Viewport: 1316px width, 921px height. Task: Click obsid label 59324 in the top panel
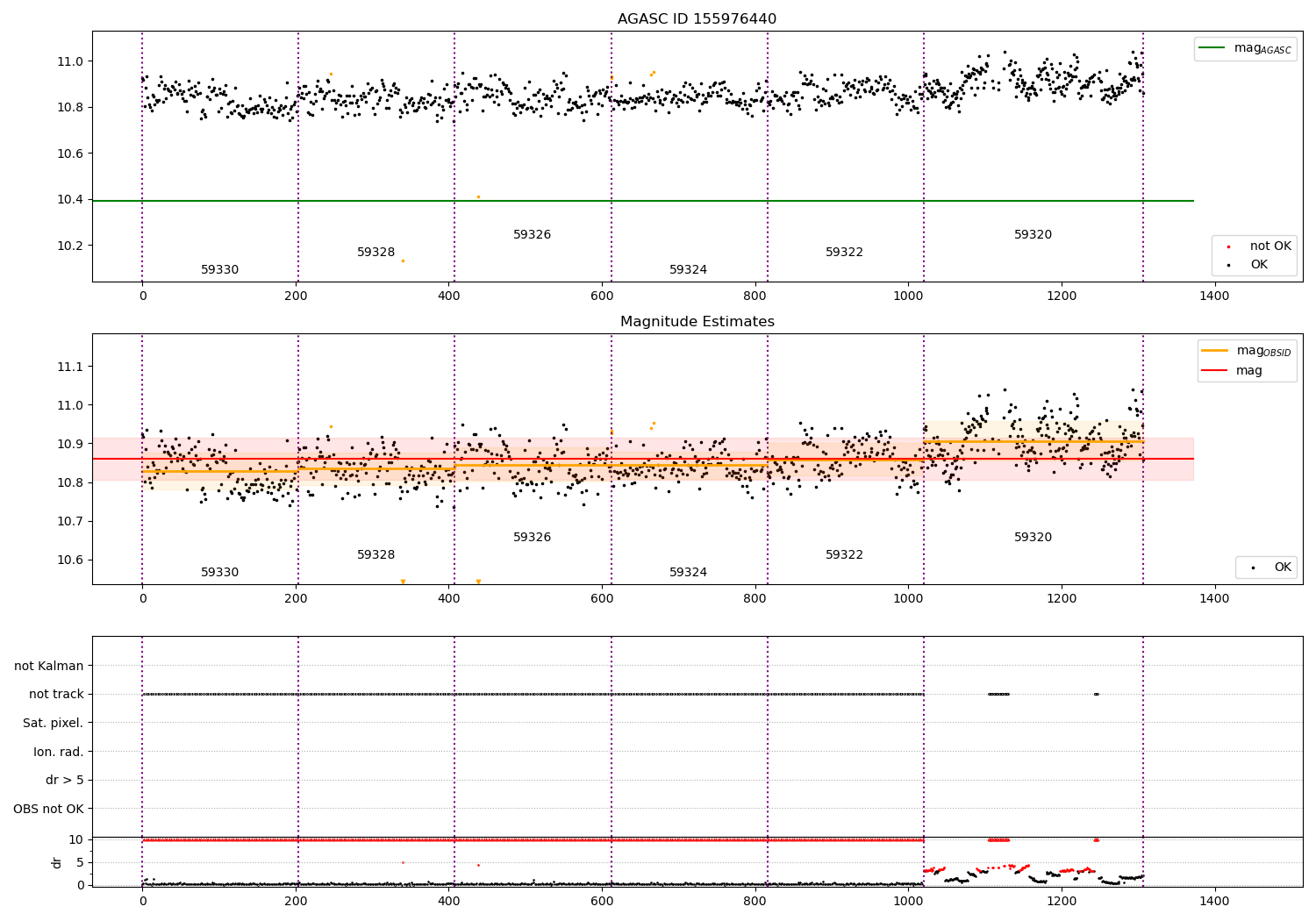(x=688, y=270)
